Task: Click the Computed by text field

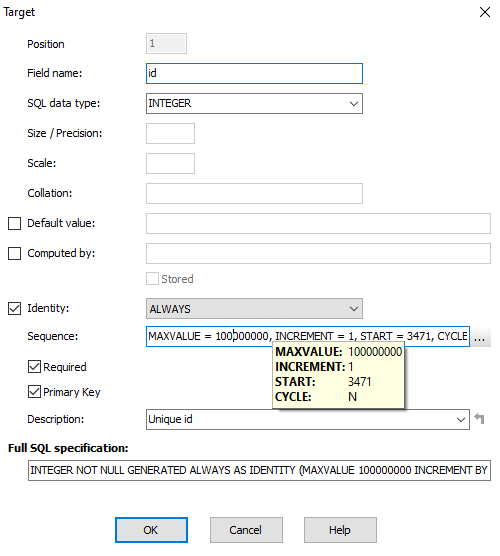Action: pyautogui.click(x=318, y=254)
